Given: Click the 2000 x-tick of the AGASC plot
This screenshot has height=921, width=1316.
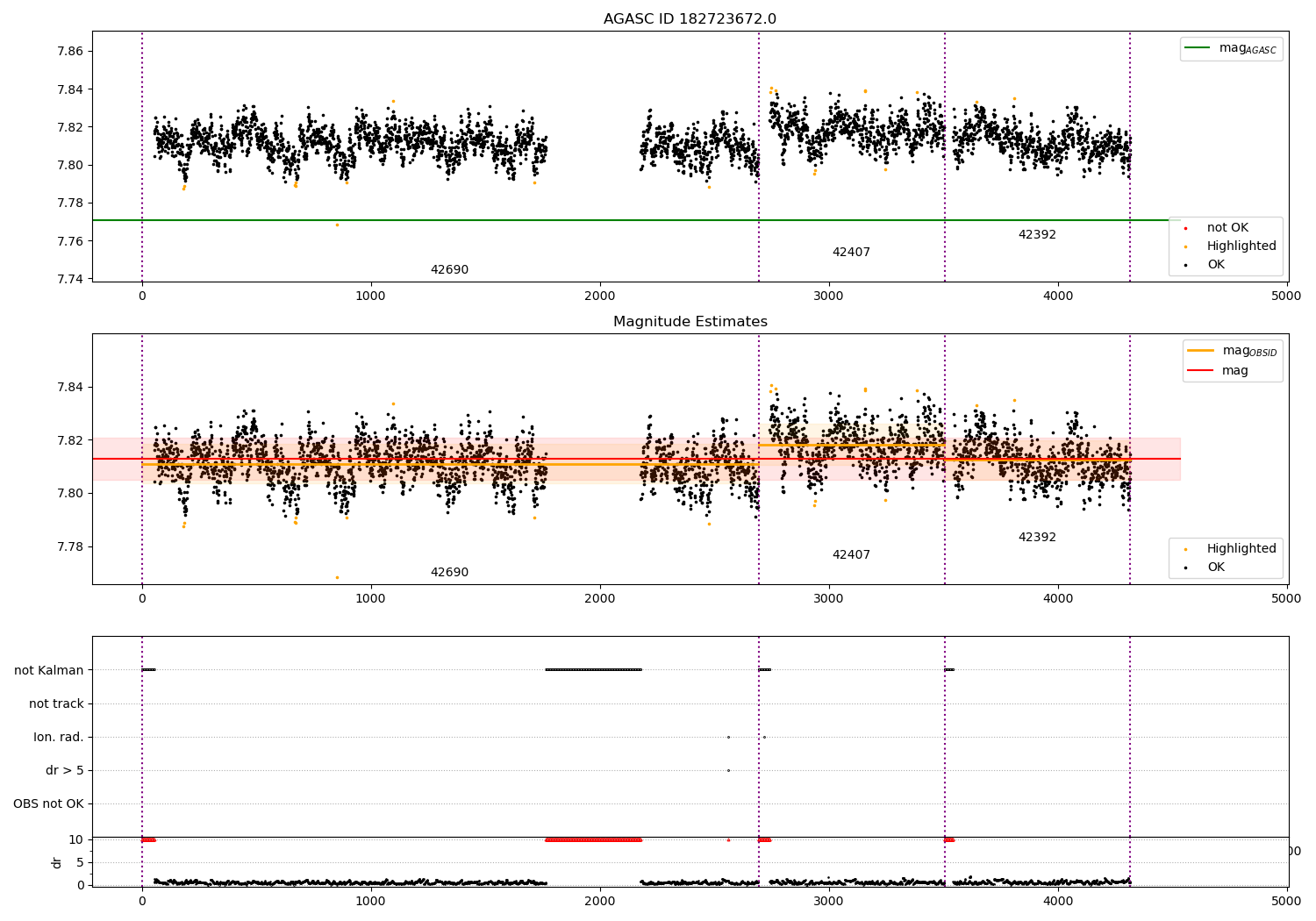Looking at the screenshot, I should 600,296.
